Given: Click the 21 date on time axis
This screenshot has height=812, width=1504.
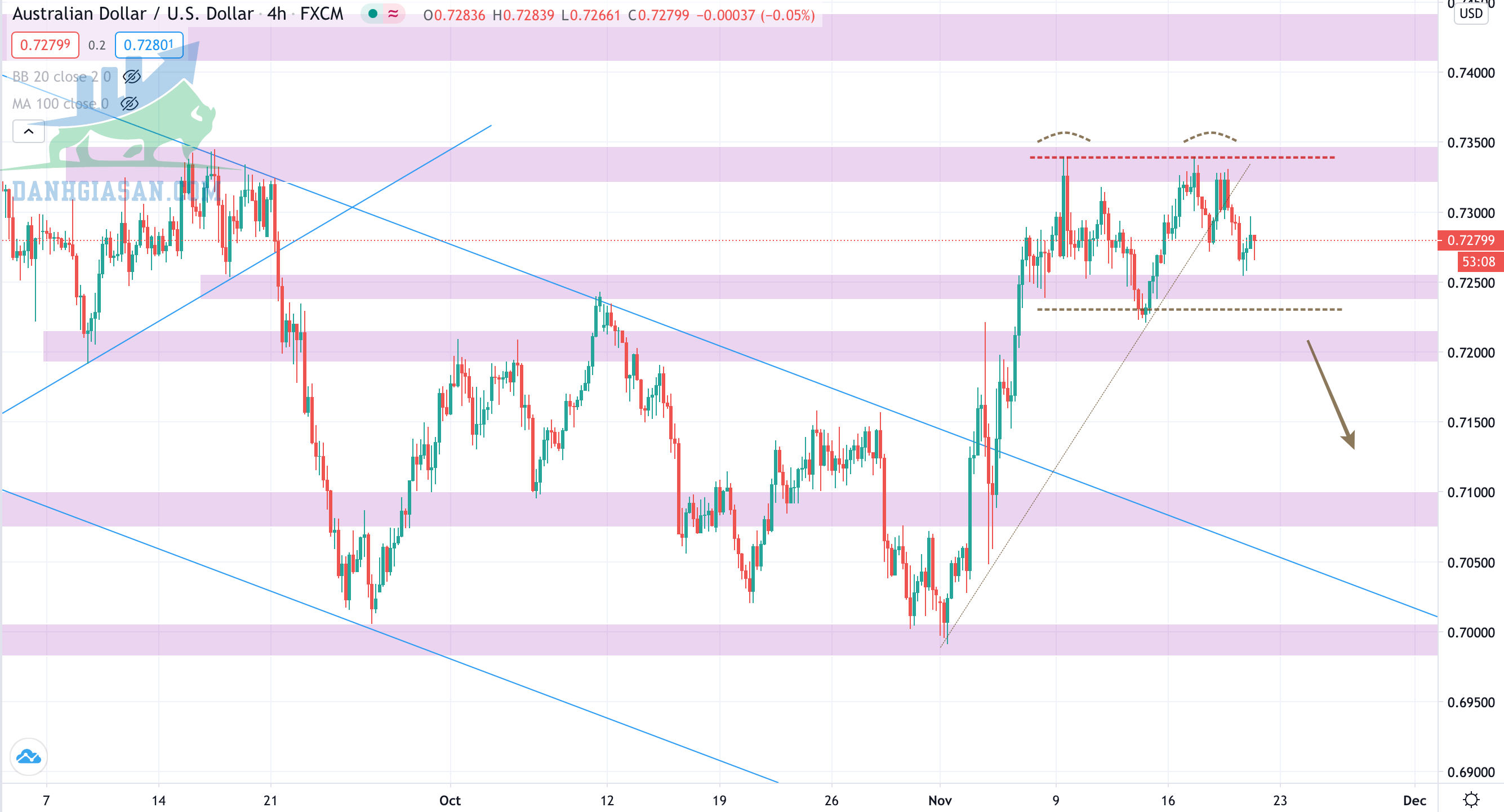Looking at the screenshot, I should pyautogui.click(x=270, y=800).
